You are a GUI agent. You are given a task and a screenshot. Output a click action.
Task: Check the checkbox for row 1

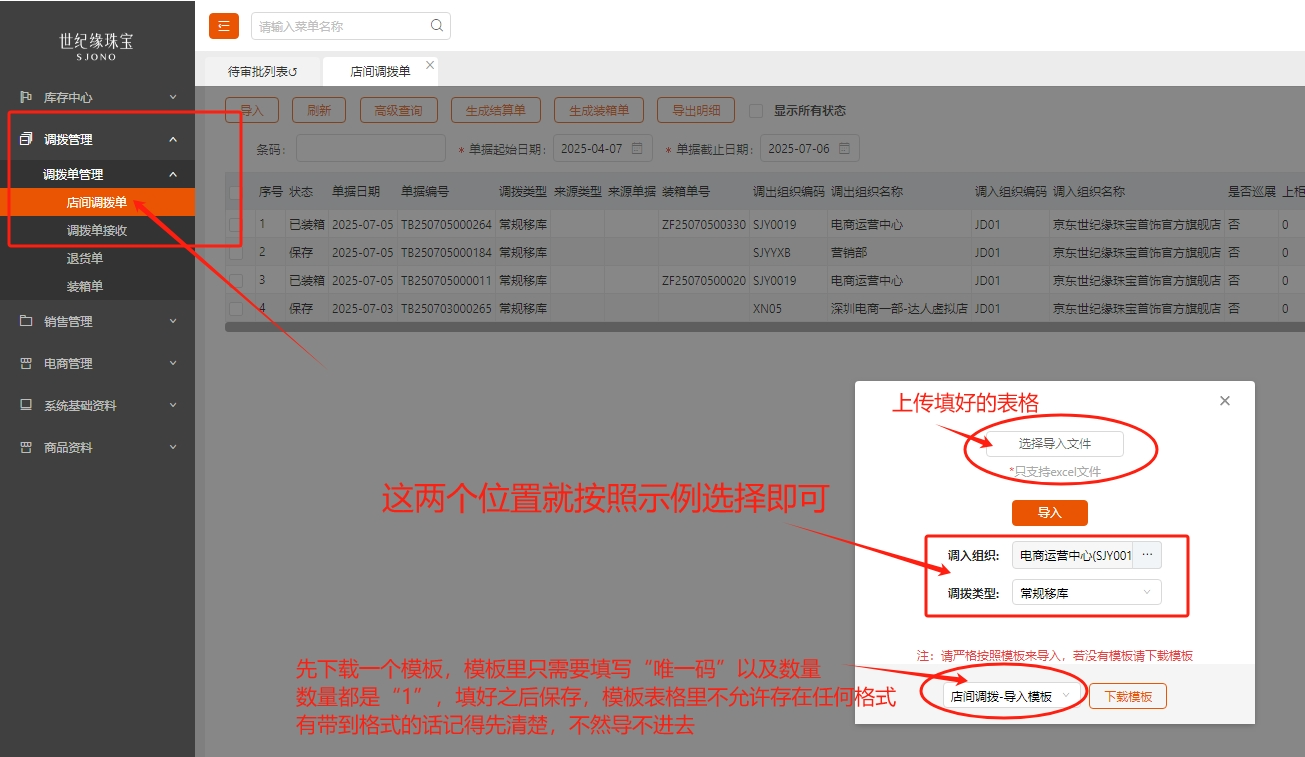tap(234, 224)
